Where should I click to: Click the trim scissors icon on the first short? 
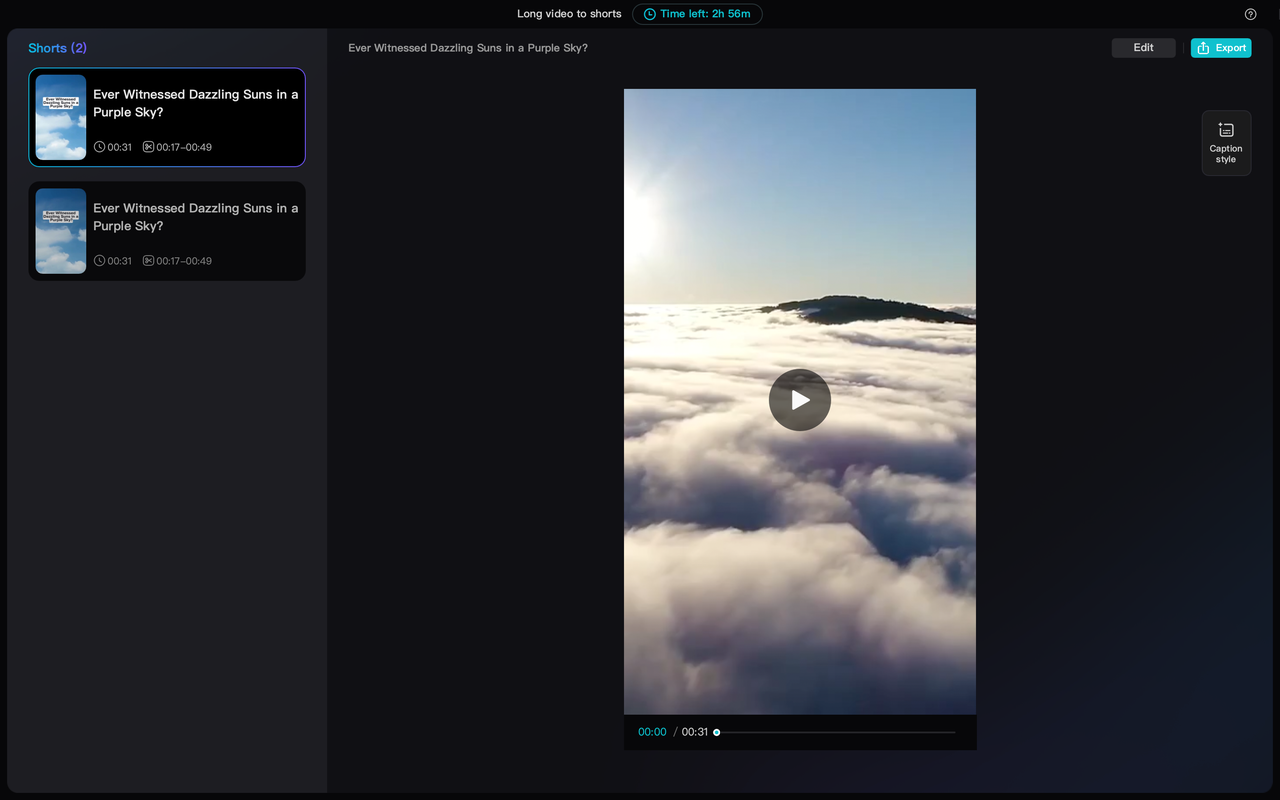[146, 147]
